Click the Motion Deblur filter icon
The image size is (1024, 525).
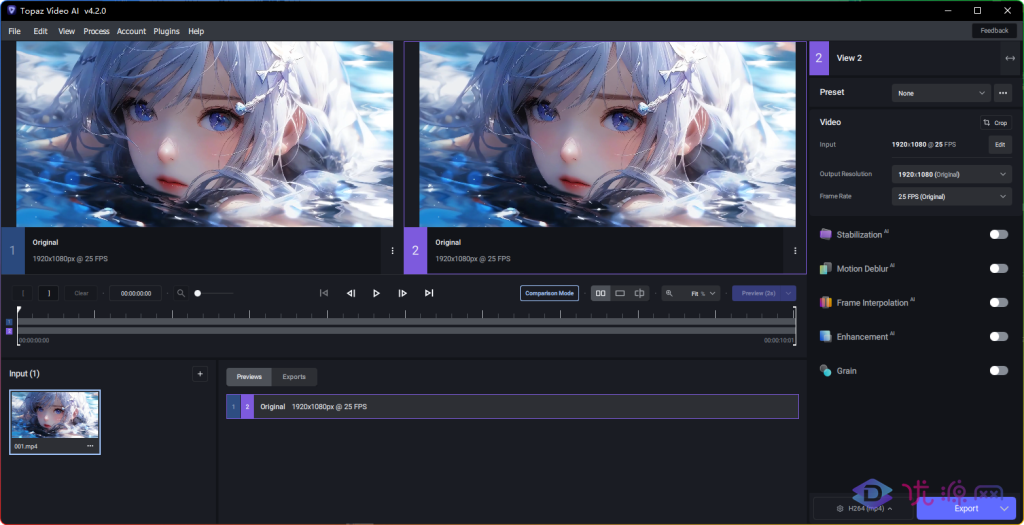click(825, 268)
